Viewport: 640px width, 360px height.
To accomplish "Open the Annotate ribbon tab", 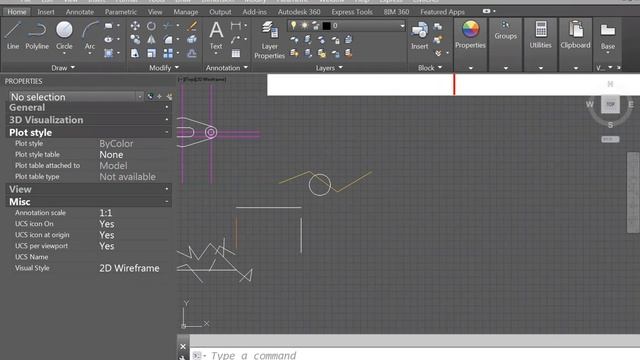I will [x=80, y=12].
